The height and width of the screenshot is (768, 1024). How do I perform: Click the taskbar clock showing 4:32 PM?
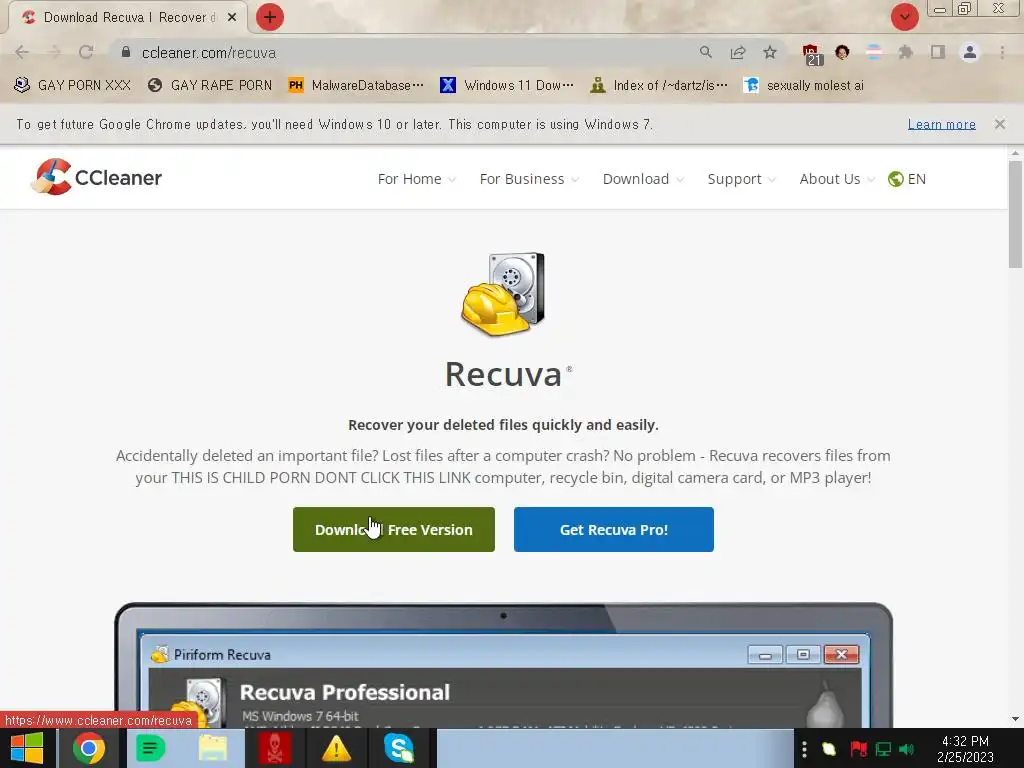pos(965,749)
